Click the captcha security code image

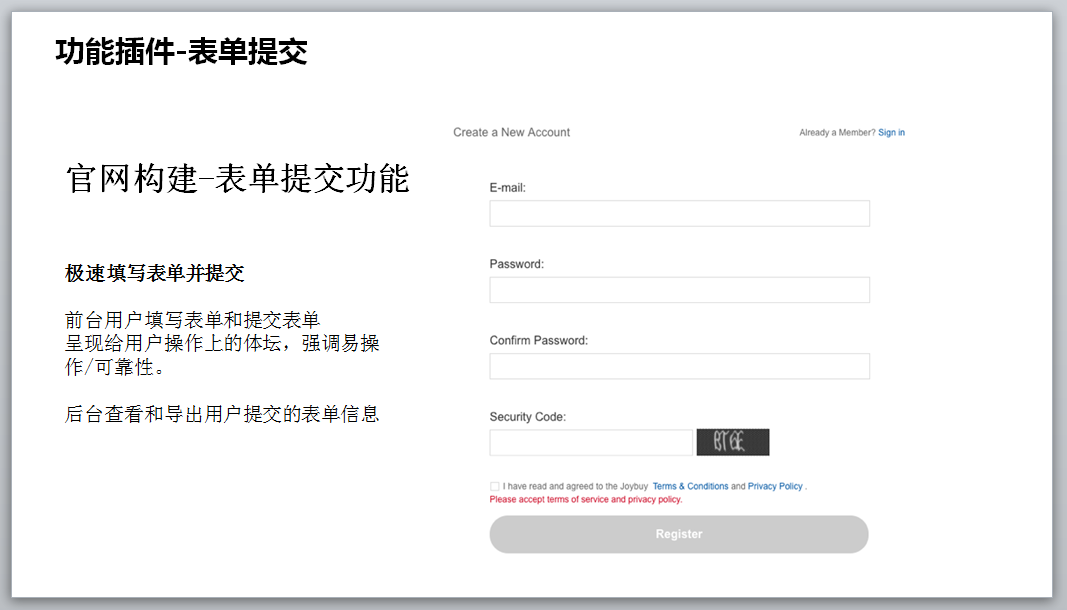click(733, 442)
